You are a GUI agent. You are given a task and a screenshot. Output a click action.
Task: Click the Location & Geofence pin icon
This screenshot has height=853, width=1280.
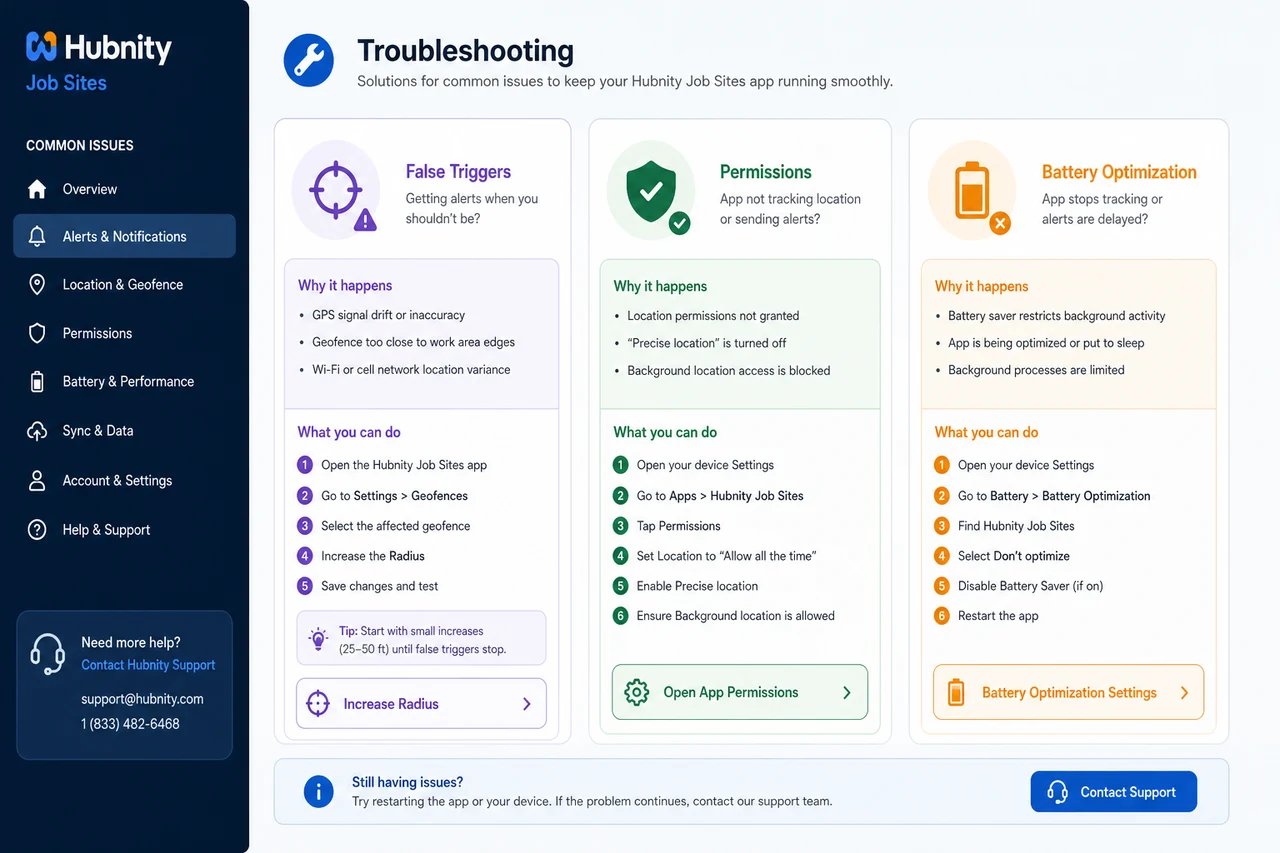pyautogui.click(x=37, y=285)
